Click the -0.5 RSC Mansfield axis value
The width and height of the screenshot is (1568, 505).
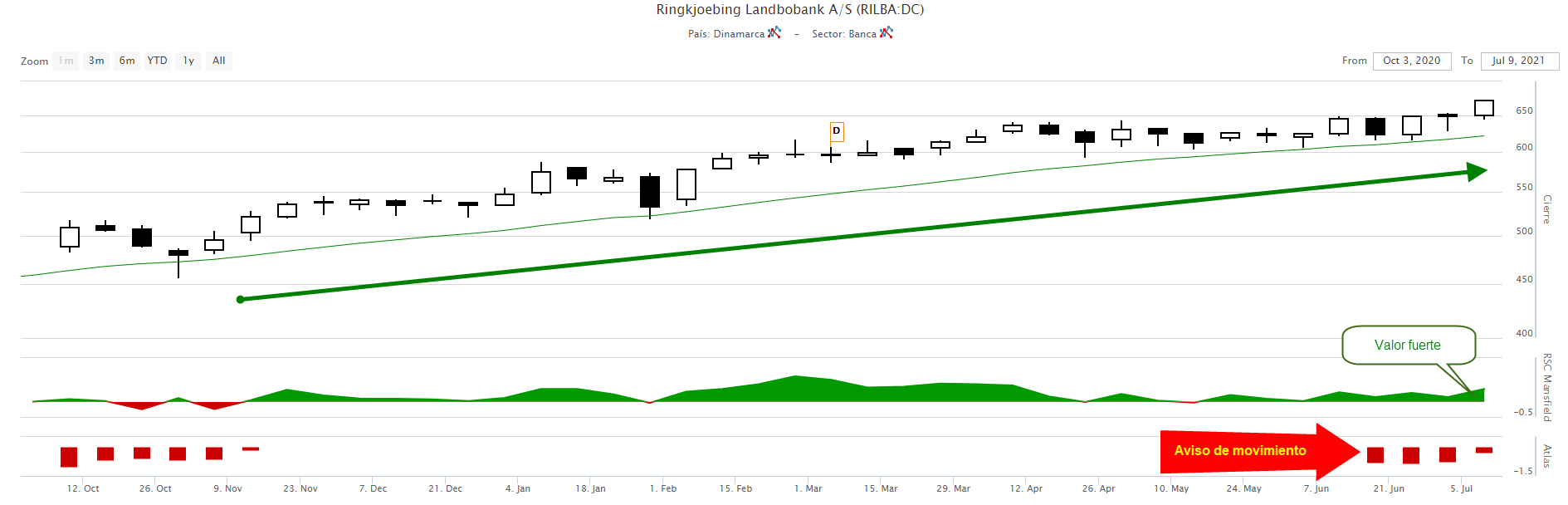[1523, 412]
